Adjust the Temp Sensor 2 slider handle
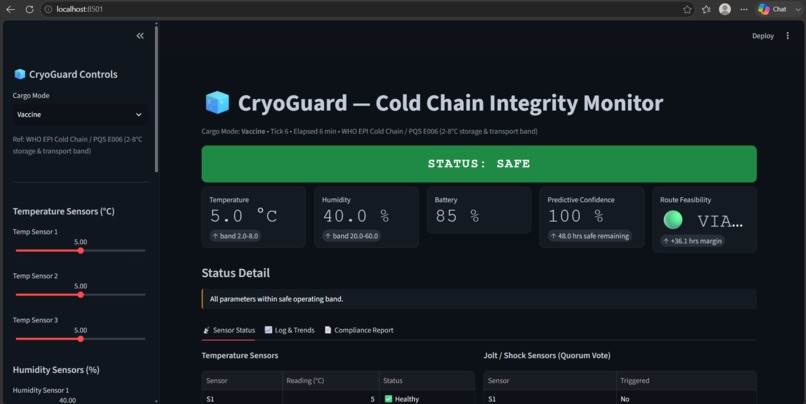The image size is (806, 404). click(81, 295)
